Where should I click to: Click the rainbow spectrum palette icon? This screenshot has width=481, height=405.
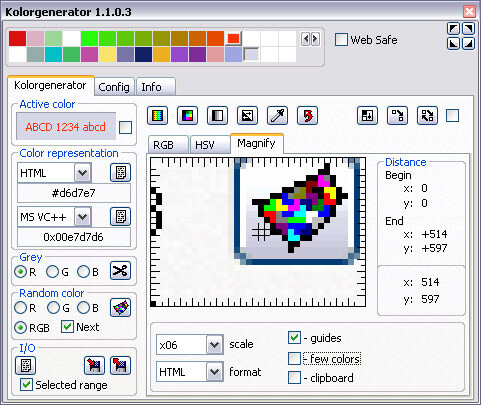158,116
